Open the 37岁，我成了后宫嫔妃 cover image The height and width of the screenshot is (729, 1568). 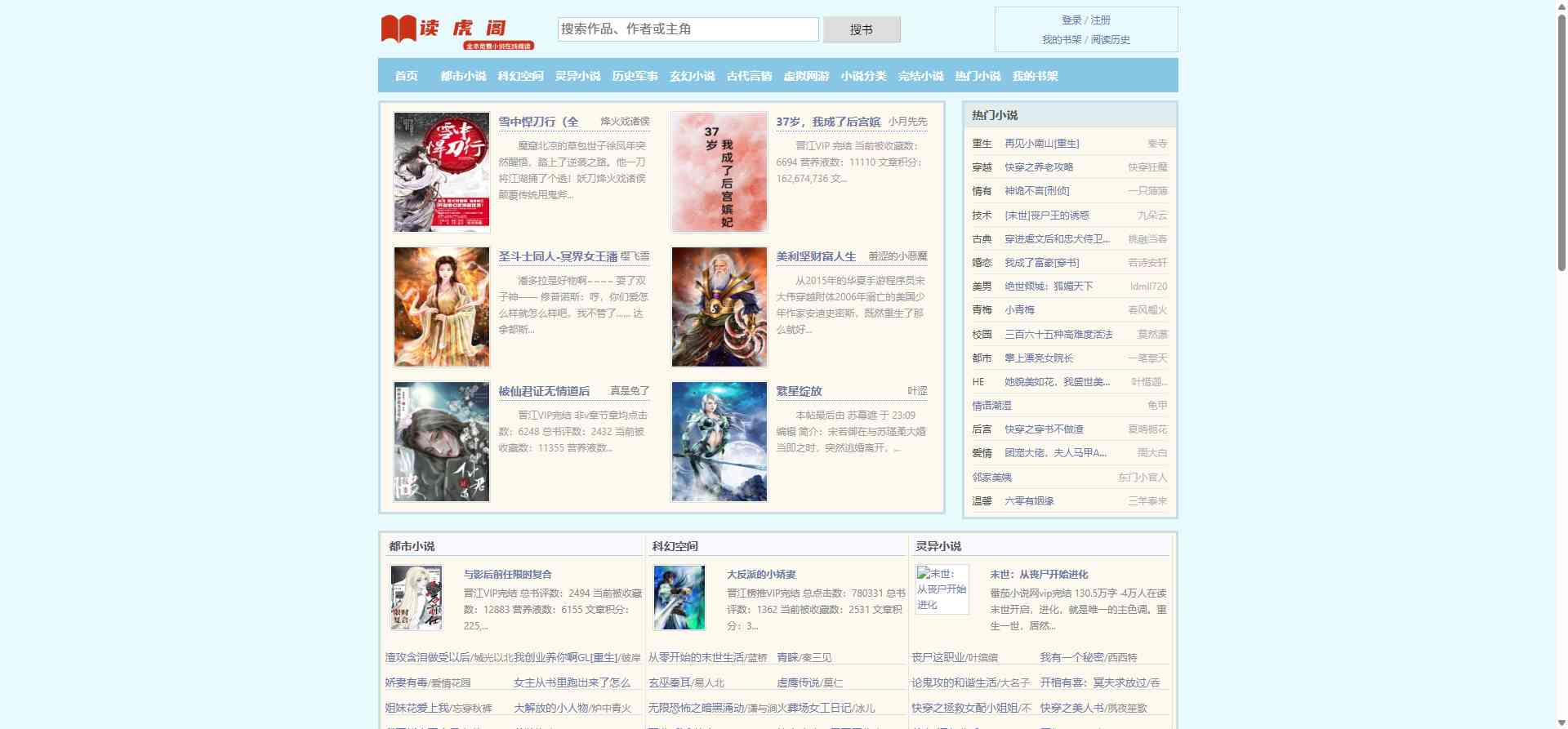pos(719,172)
